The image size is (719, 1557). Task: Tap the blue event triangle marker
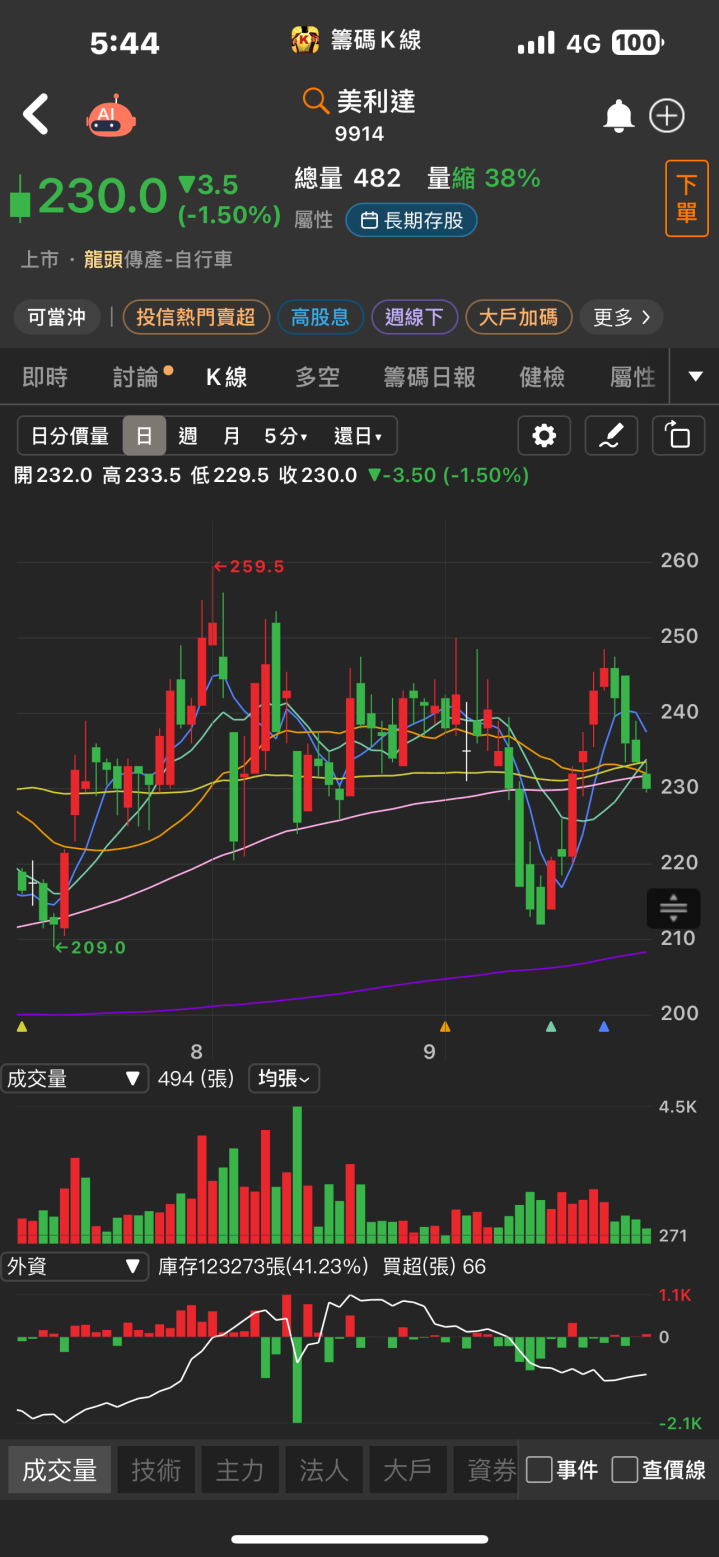[603, 1026]
